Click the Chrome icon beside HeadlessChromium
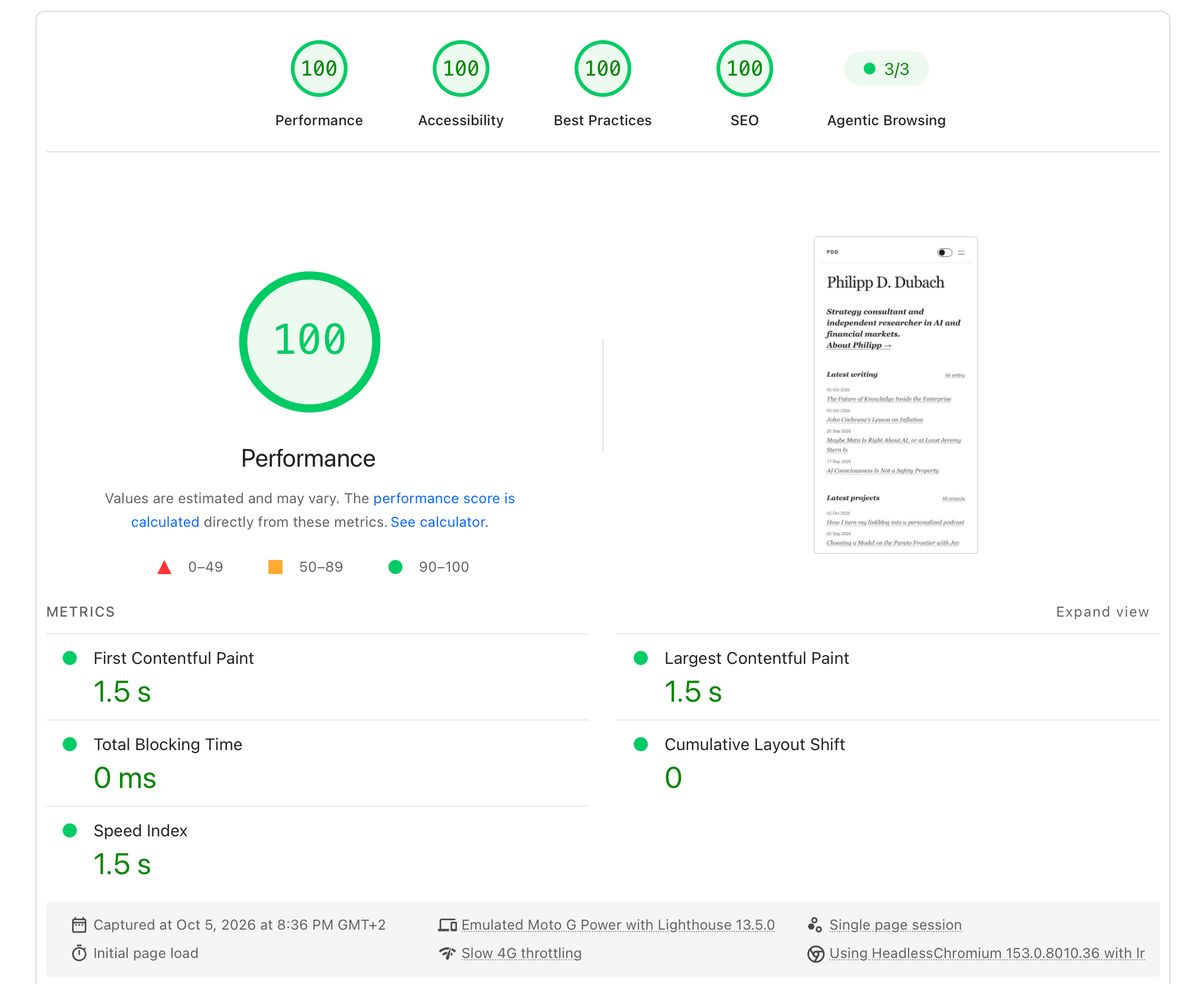 coord(815,954)
